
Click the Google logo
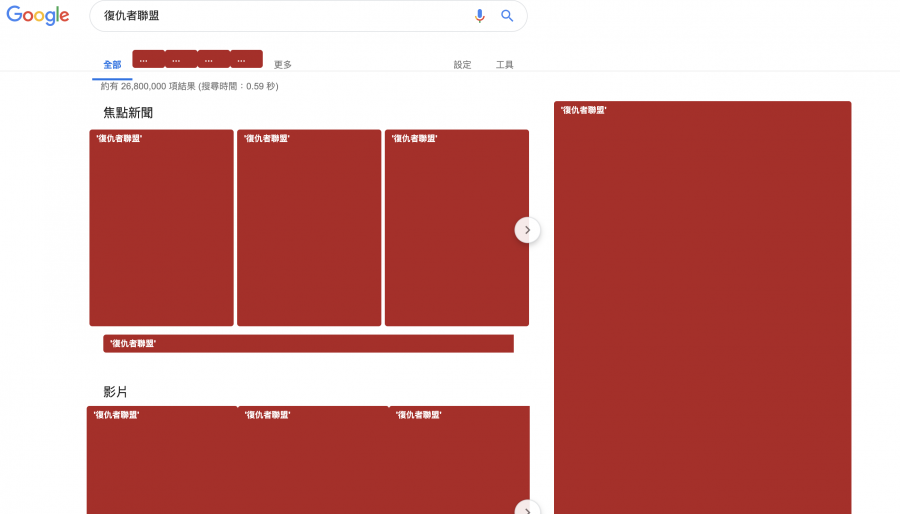[38, 16]
